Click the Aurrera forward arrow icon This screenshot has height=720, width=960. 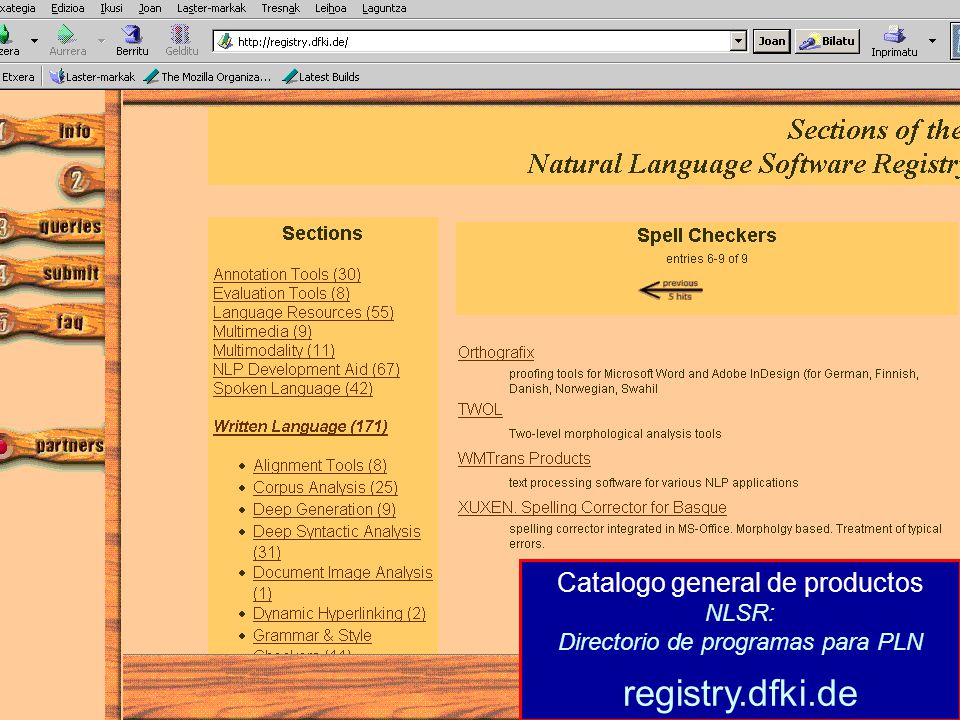click(x=66, y=34)
